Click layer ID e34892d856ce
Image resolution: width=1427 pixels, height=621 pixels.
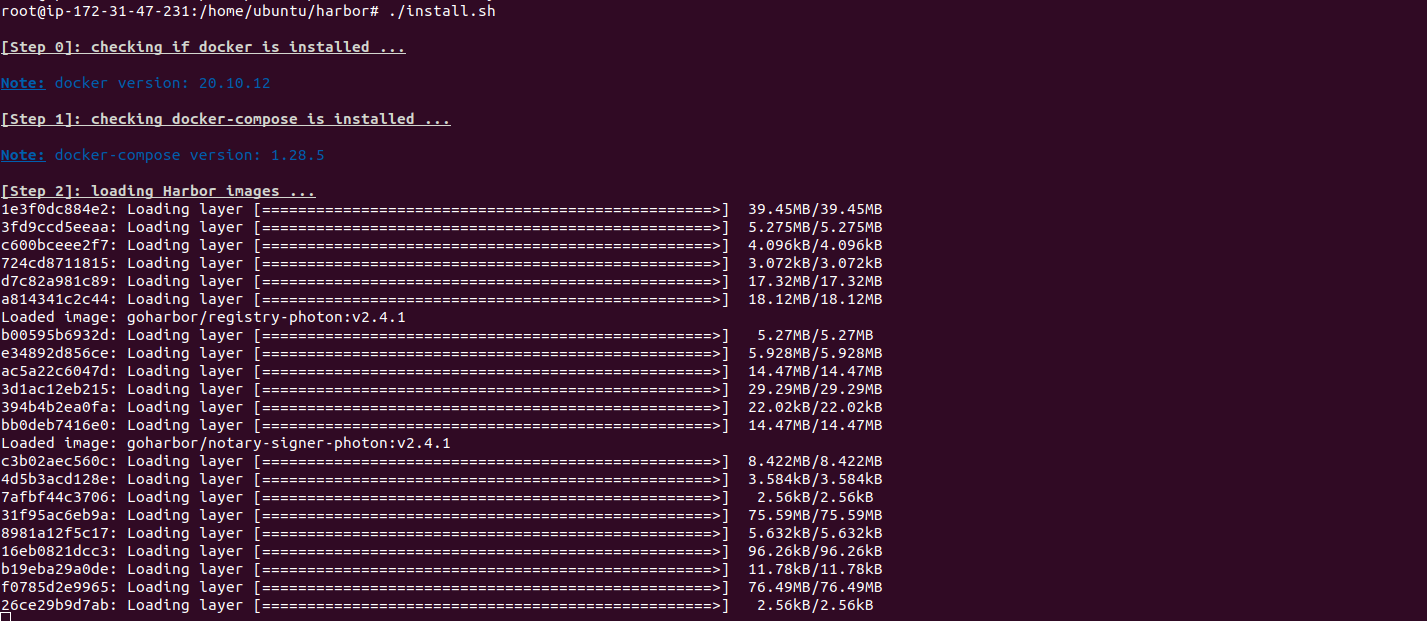click(55, 353)
